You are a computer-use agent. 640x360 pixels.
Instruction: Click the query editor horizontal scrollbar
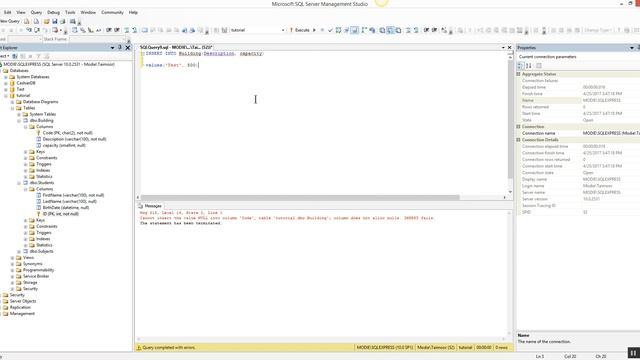(x=300, y=198)
